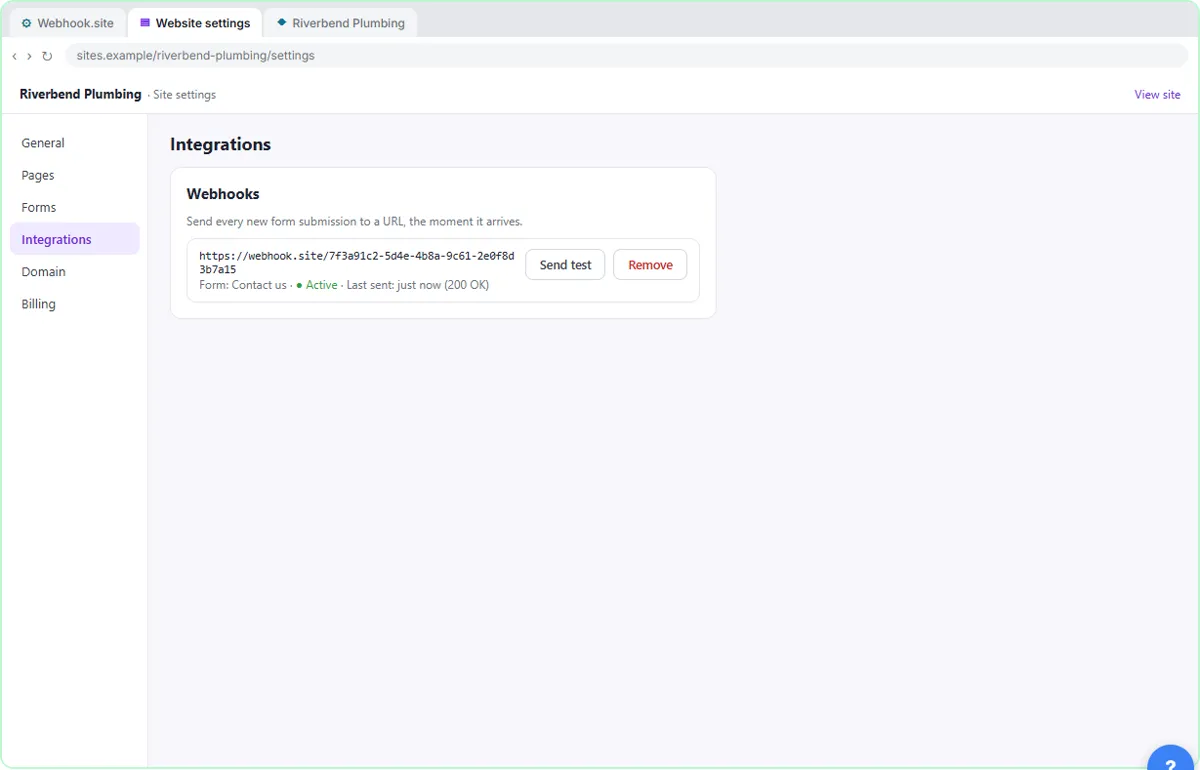
Task: Click the Webhook.site tab gear favicon
Action: pyautogui.click(x=27, y=23)
